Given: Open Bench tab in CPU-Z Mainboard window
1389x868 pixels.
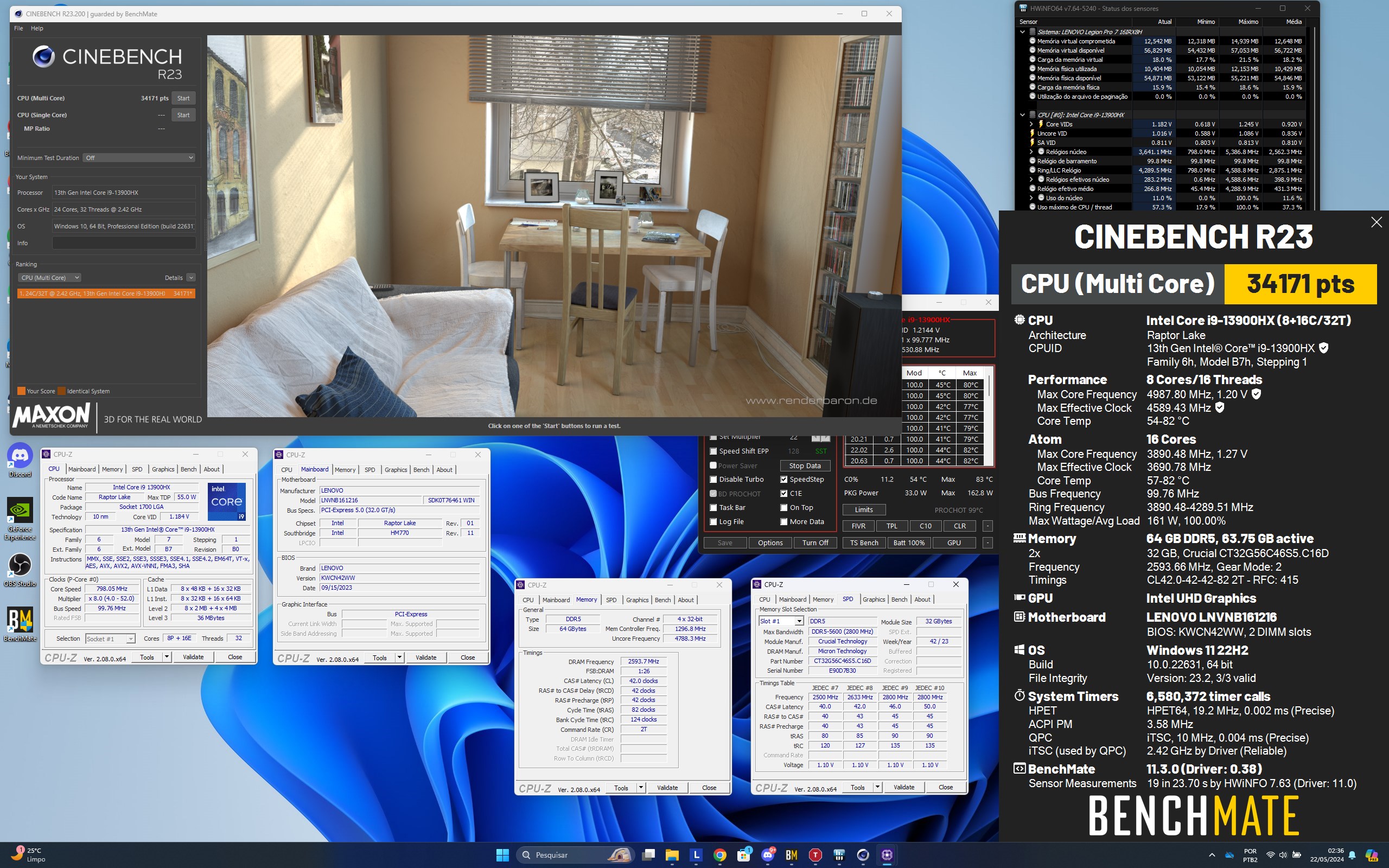Looking at the screenshot, I should [421, 470].
